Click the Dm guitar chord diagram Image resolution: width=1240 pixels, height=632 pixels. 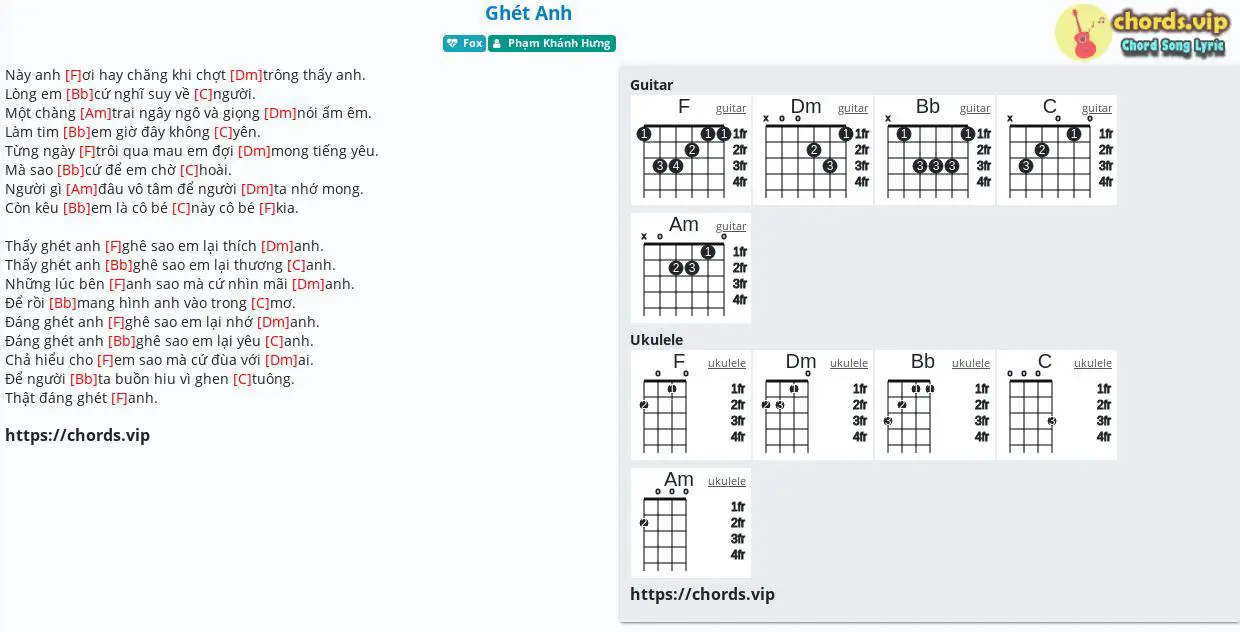click(x=813, y=150)
